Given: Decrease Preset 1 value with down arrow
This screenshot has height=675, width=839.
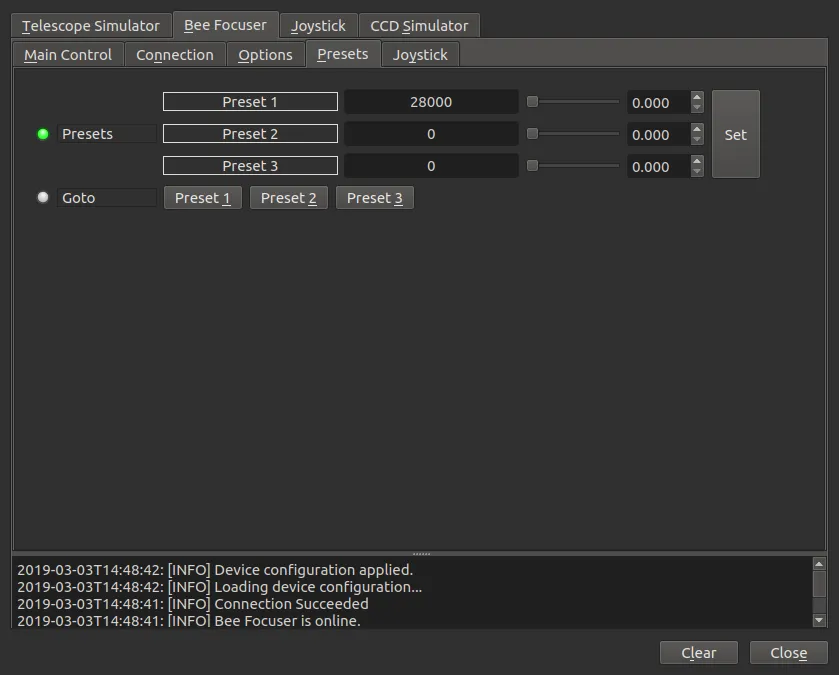Looking at the screenshot, I should pos(697,108).
